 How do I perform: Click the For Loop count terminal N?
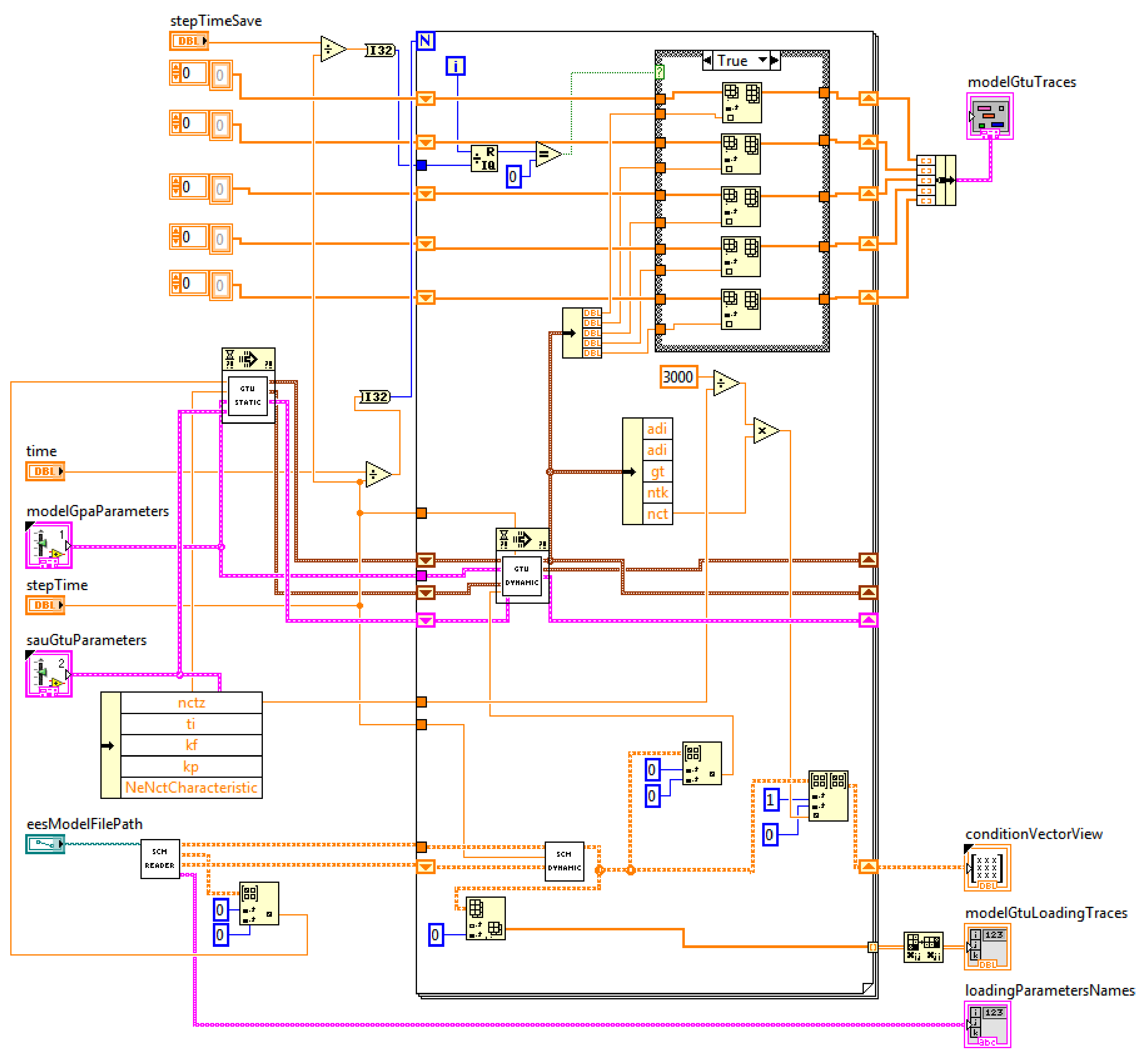(425, 41)
